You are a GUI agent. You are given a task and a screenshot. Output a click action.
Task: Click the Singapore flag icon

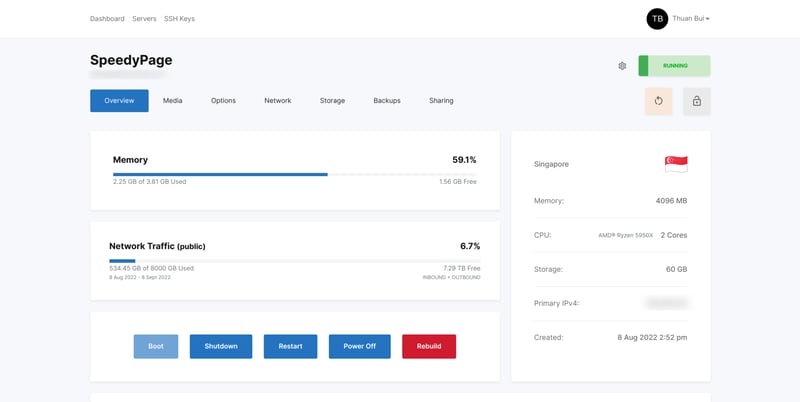point(676,164)
